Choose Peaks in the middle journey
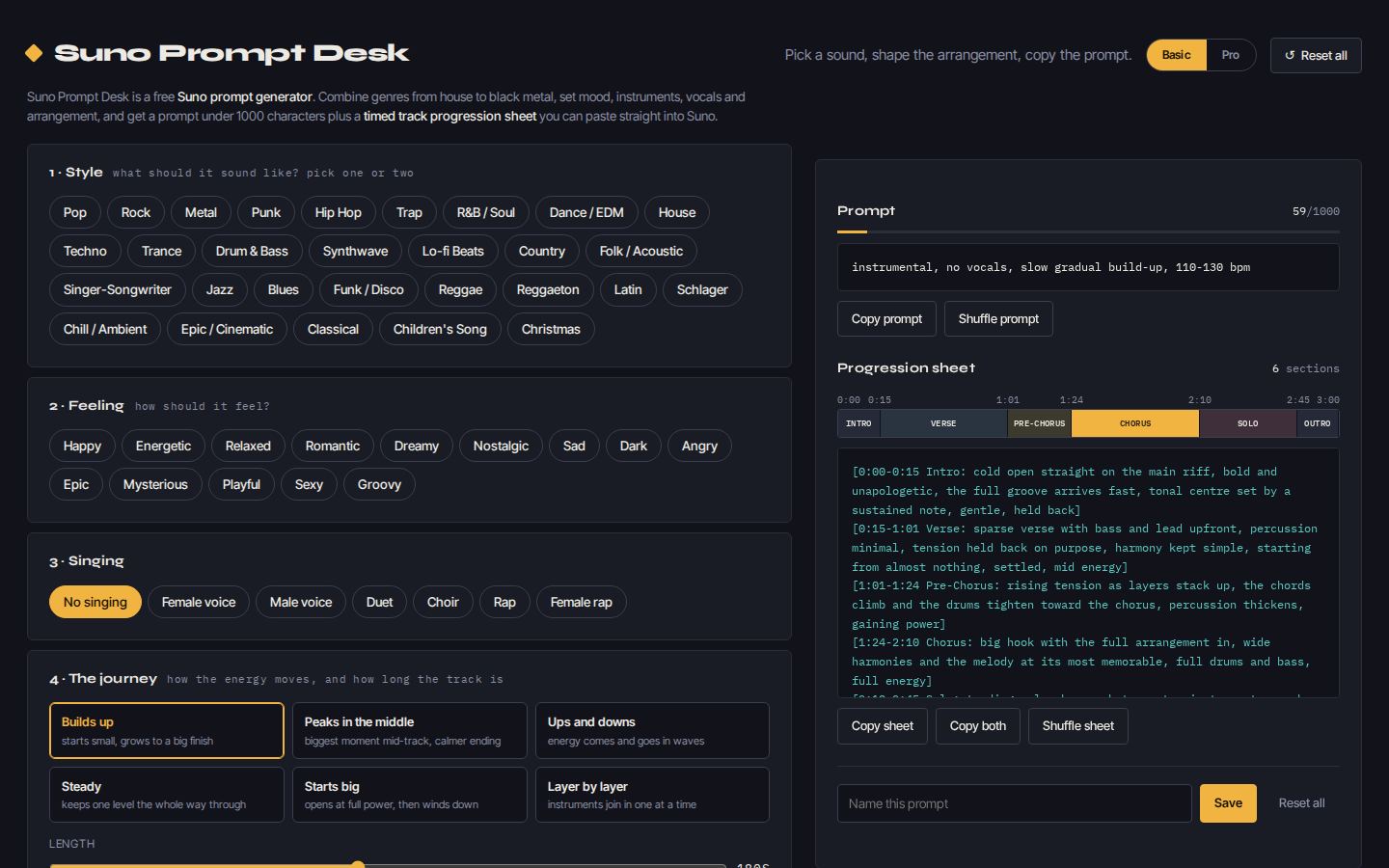Screen dimensions: 1389x868 click(x=410, y=730)
